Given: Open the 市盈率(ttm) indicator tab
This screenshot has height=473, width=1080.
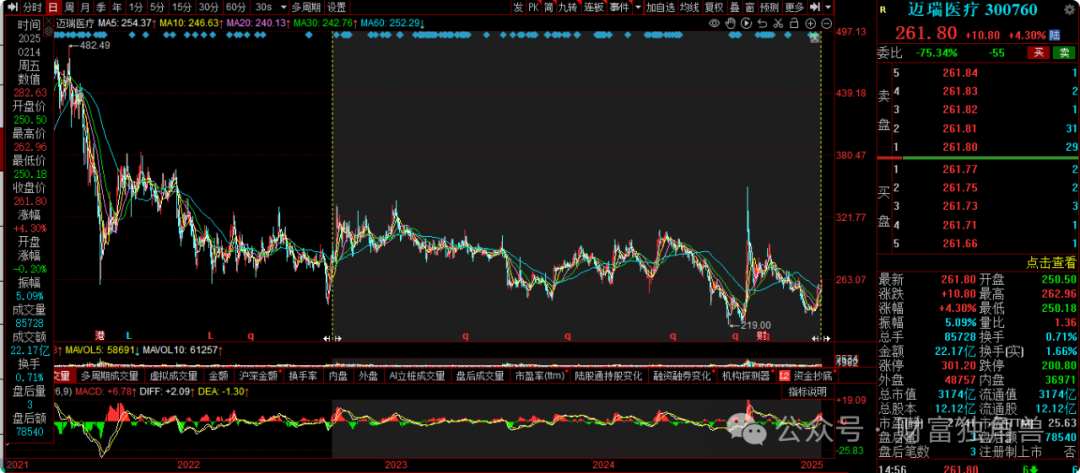Looking at the screenshot, I should pos(538,376).
